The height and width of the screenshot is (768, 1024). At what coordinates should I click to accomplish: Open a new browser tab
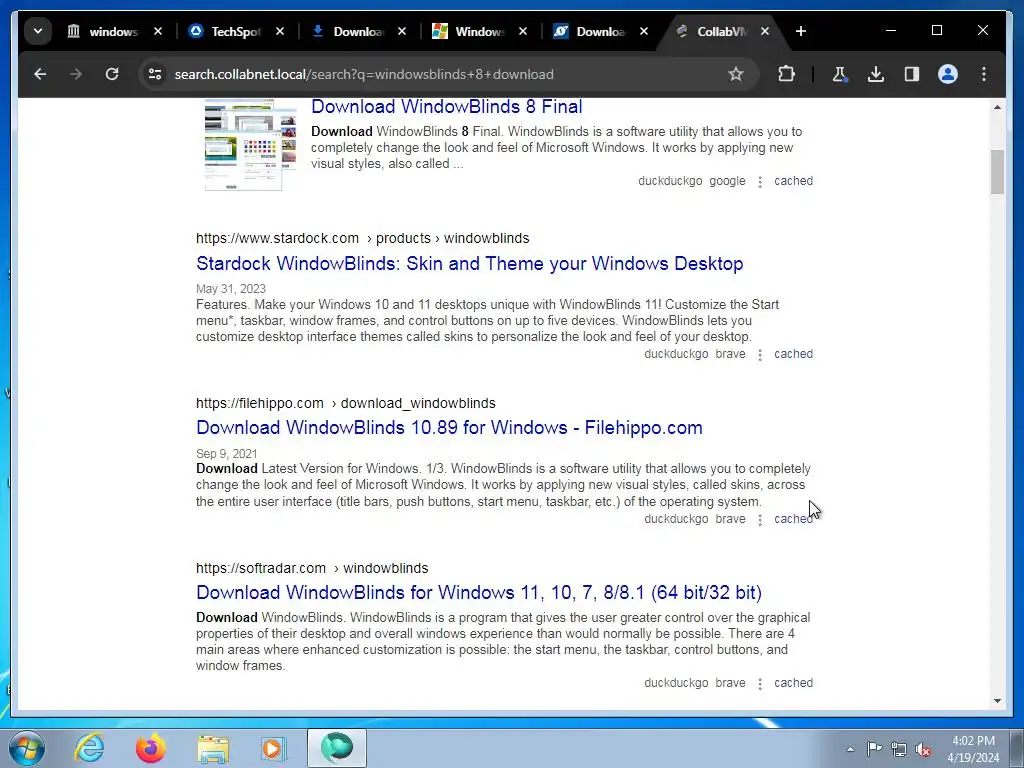click(x=801, y=31)
